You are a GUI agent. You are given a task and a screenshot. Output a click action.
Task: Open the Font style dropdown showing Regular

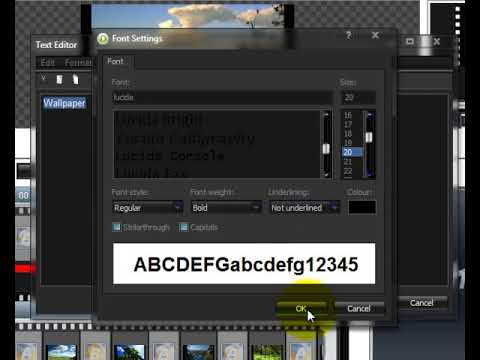(x=148, y=208)
